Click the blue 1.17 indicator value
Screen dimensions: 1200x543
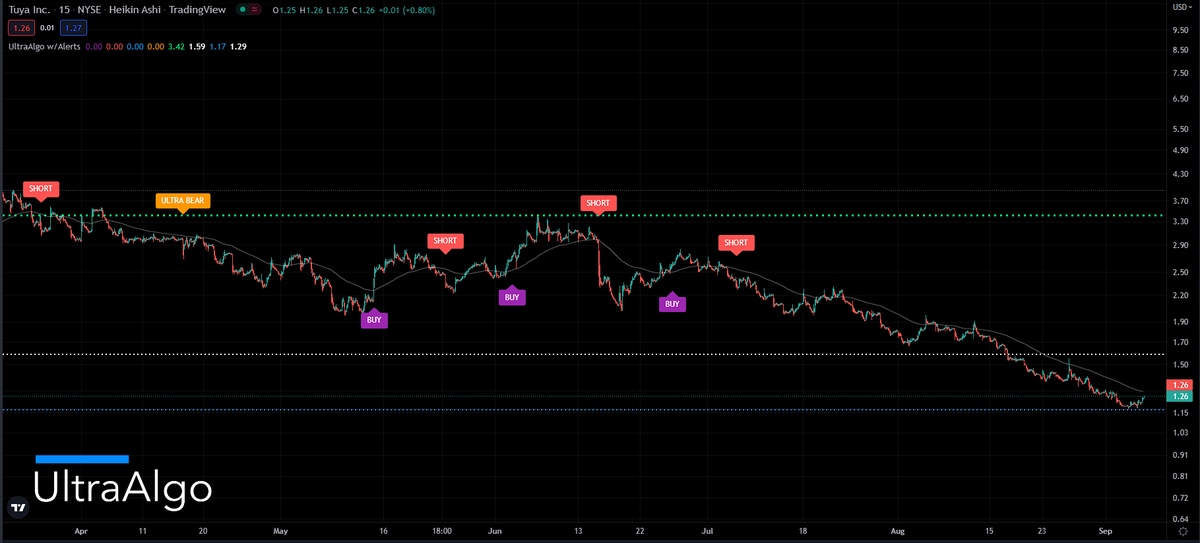pos(217,46)
